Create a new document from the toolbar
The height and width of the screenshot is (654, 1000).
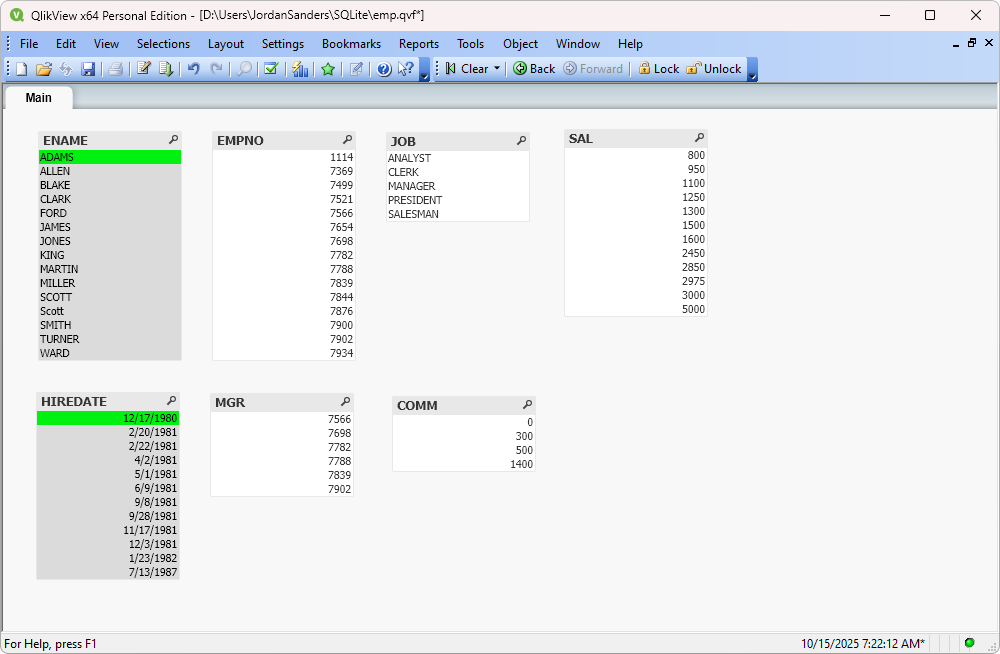(19, 68)
